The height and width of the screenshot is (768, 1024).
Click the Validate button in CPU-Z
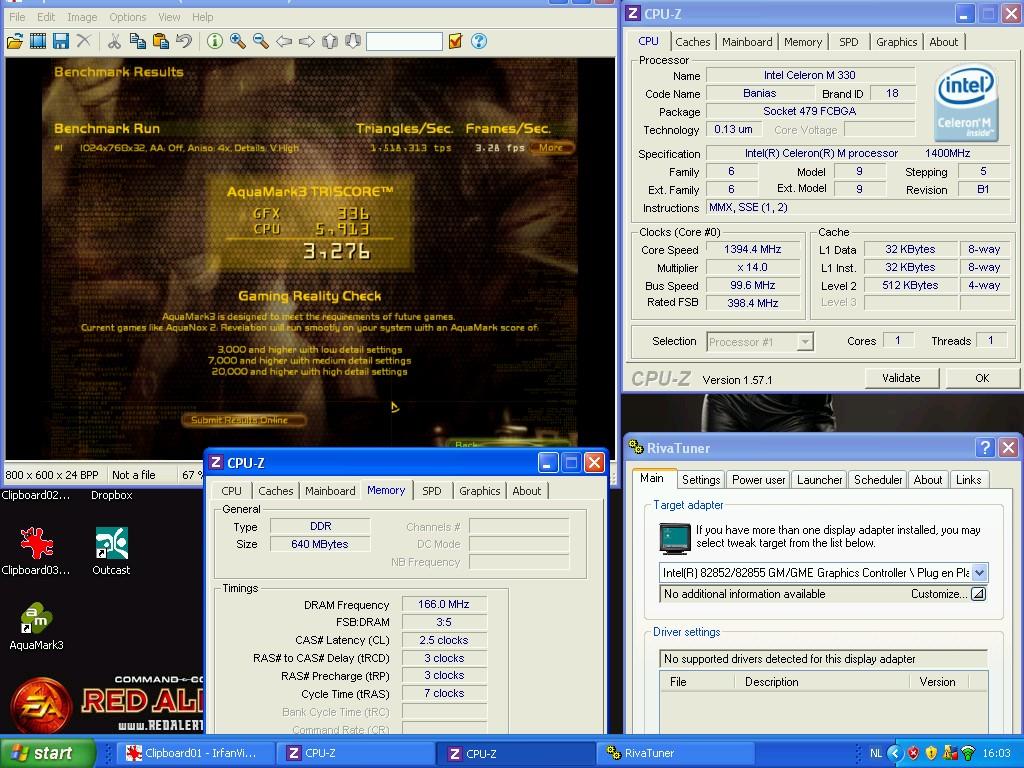pos(901,378)
